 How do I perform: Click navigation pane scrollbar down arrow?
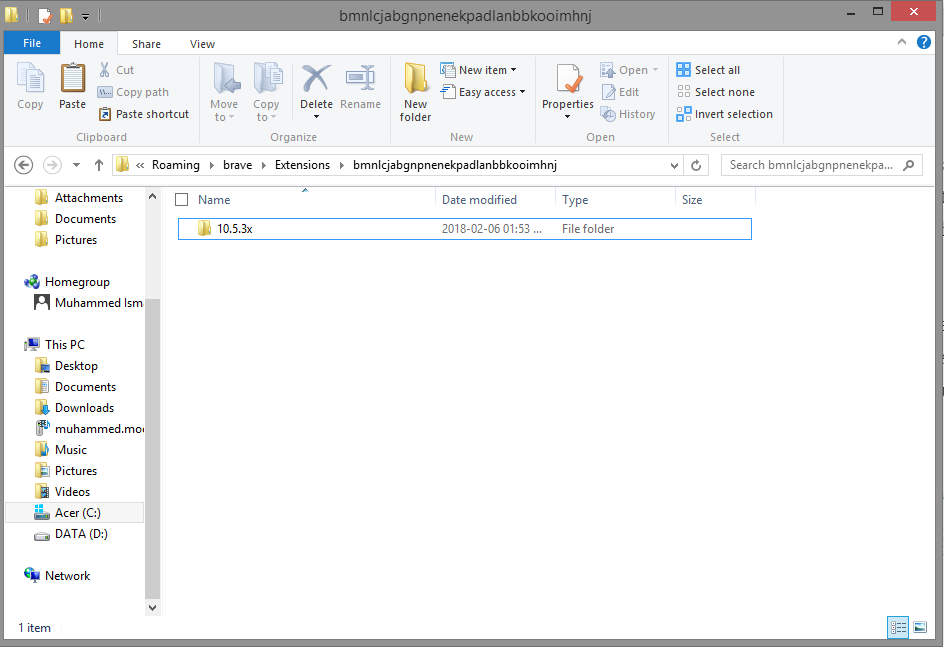(152, 608)
